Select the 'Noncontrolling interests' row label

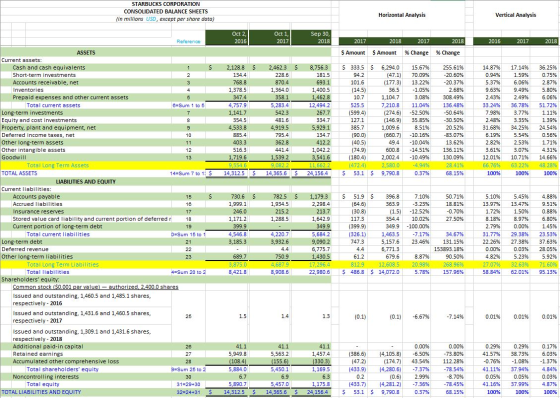point(45,377)
